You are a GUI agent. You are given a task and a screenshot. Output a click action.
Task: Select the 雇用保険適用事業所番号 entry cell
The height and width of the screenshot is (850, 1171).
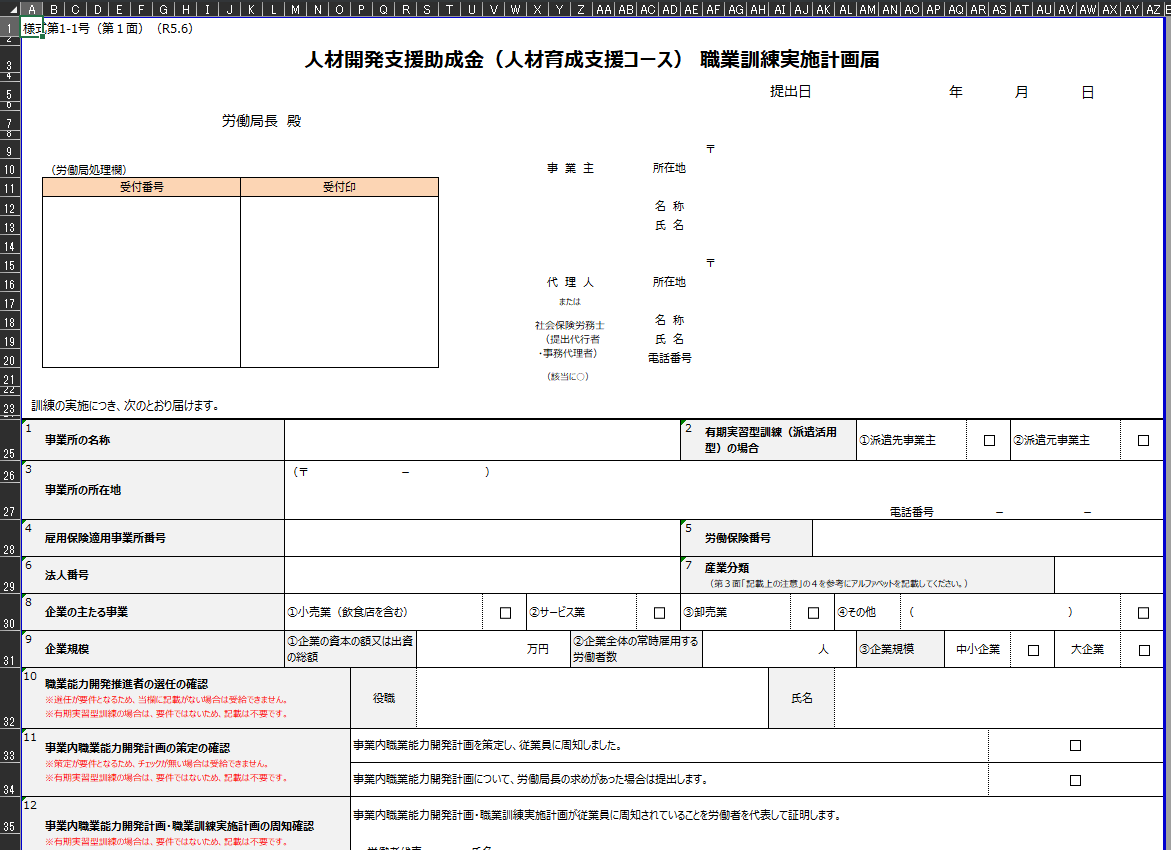[481, 538]
